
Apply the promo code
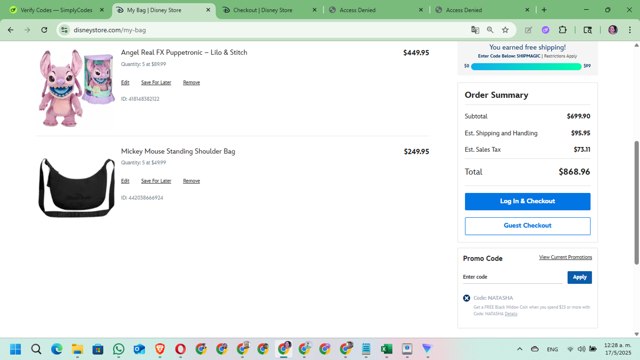[579, 277]
